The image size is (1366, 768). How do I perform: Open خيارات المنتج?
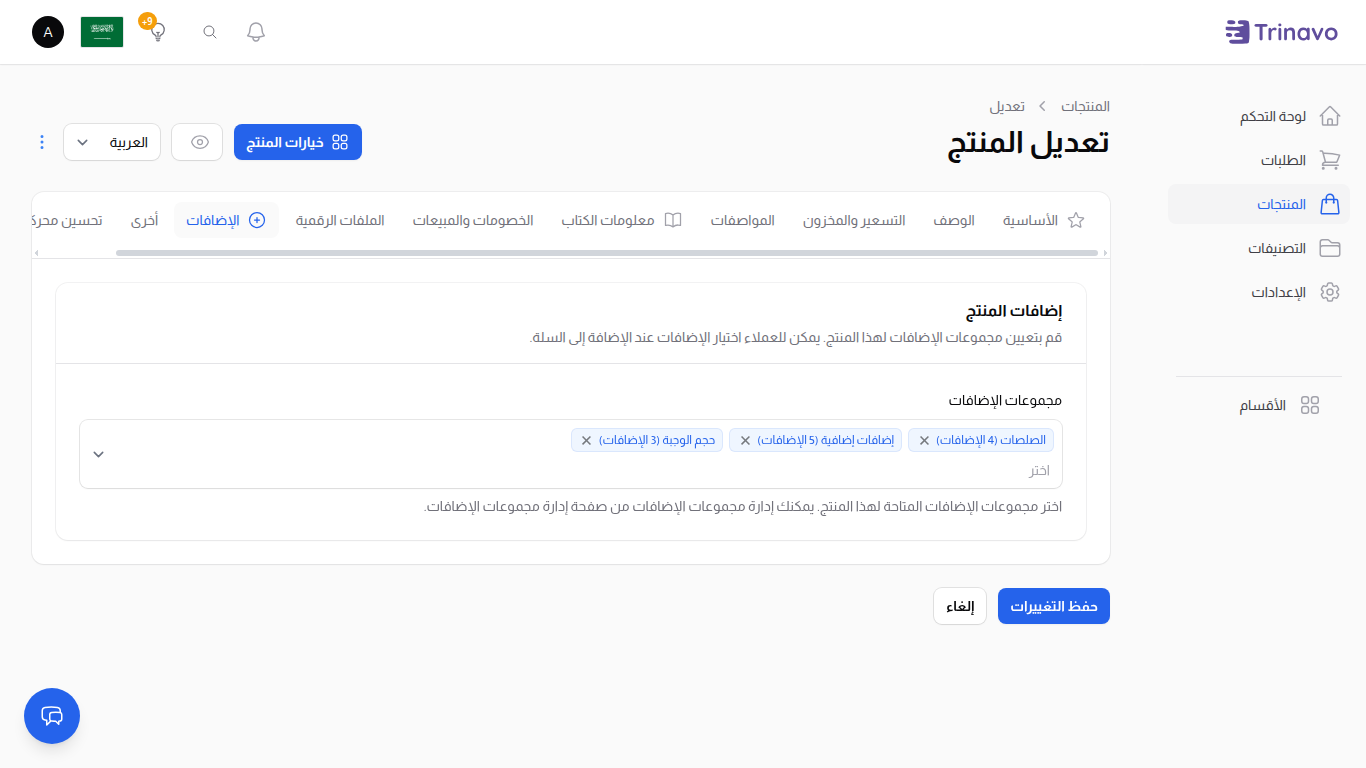point(297,141)
